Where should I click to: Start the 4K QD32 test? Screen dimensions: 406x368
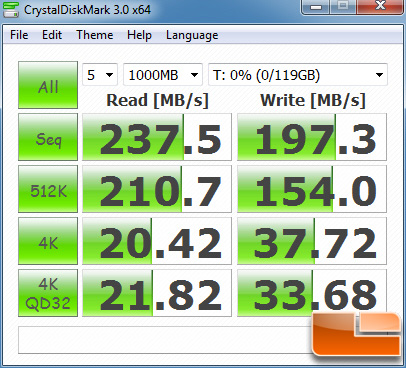coord(48,293)
